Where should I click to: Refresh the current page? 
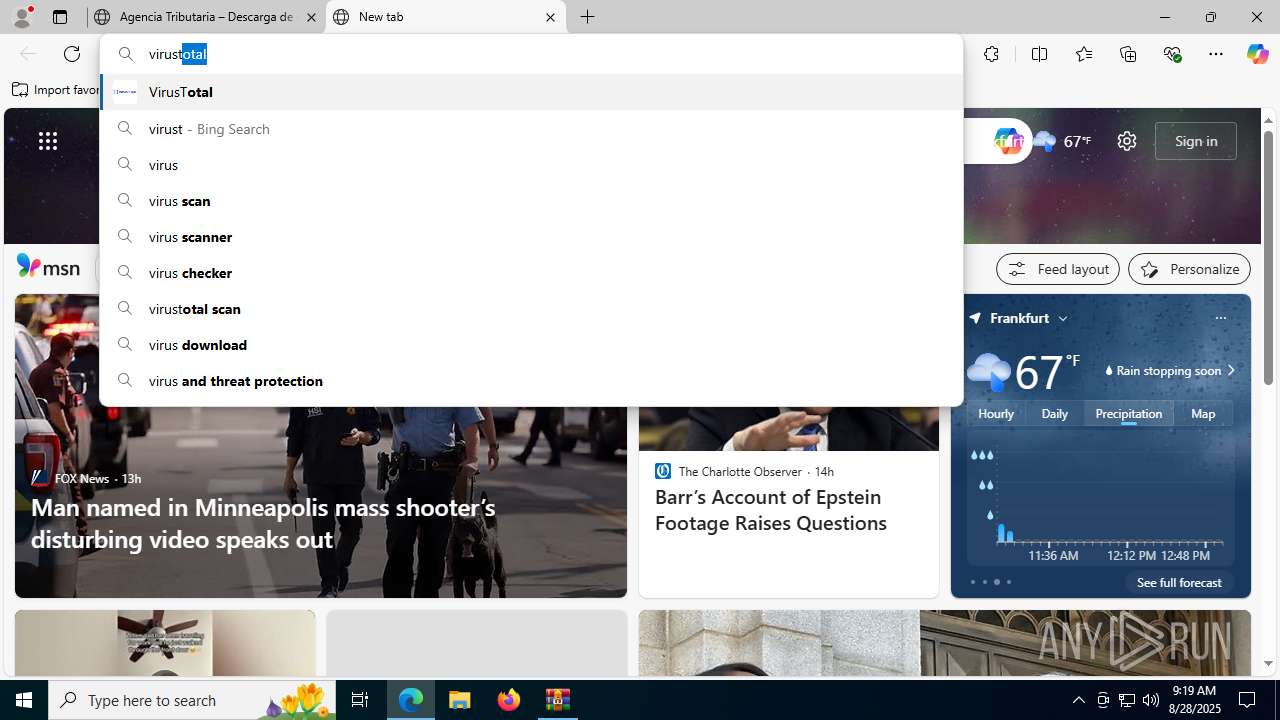[72, 54]
